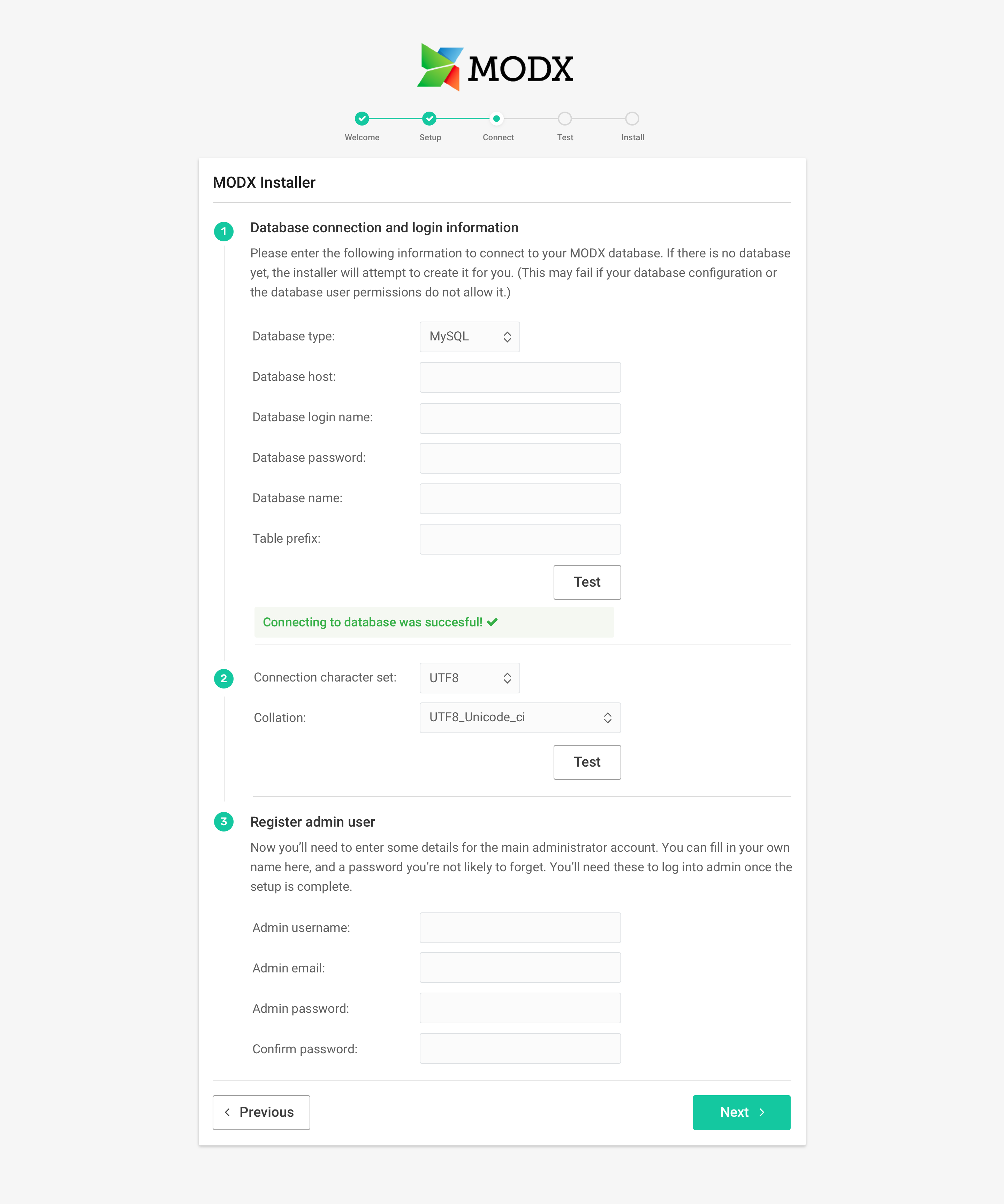The height and width of the screenshot is (1204, 1004).
Task: Click the Test button below Collation
Action: coord(587,762)
